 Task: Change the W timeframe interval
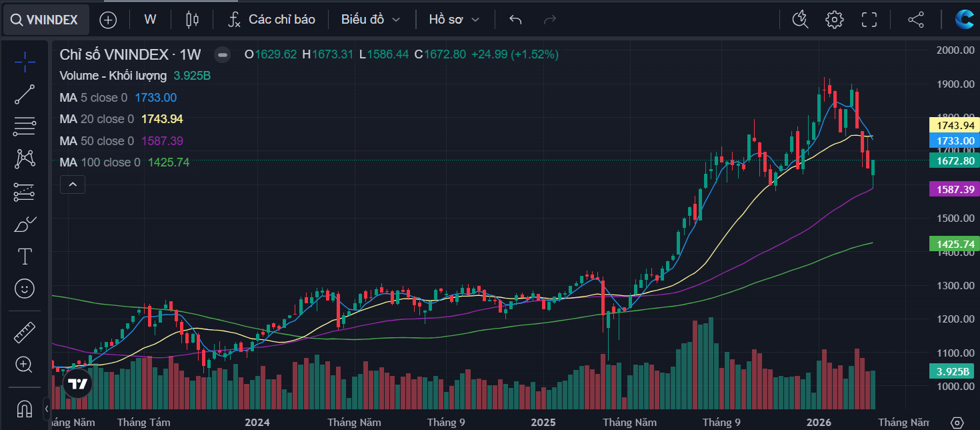pos(150,19)
